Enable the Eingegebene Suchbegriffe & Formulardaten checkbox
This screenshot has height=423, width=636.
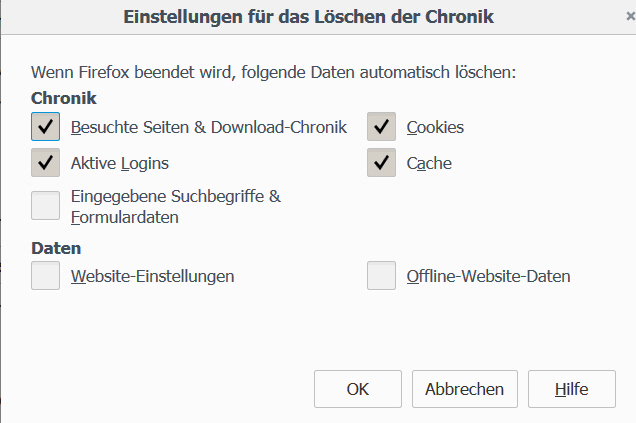[45, 205]
